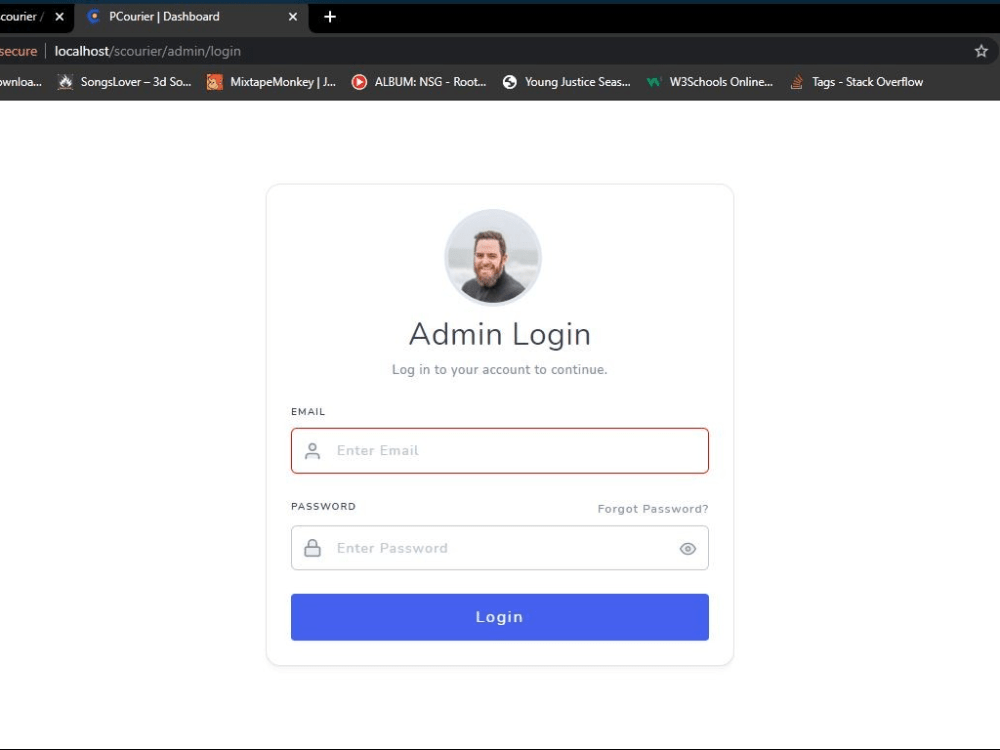Click the EMAIL field label
Image resolution: width=1000 pixels, height=750 pixels.
click(308, 412)
